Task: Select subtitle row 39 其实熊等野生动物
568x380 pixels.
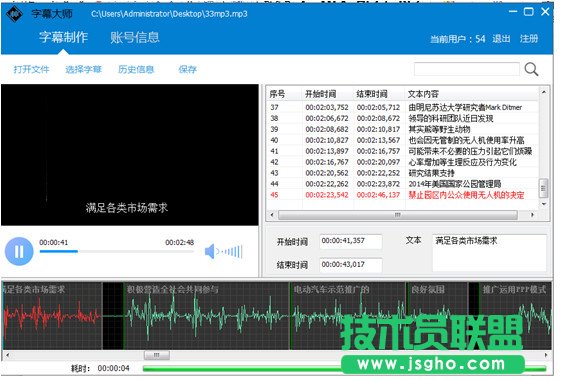Action: (x=403, y=129)
